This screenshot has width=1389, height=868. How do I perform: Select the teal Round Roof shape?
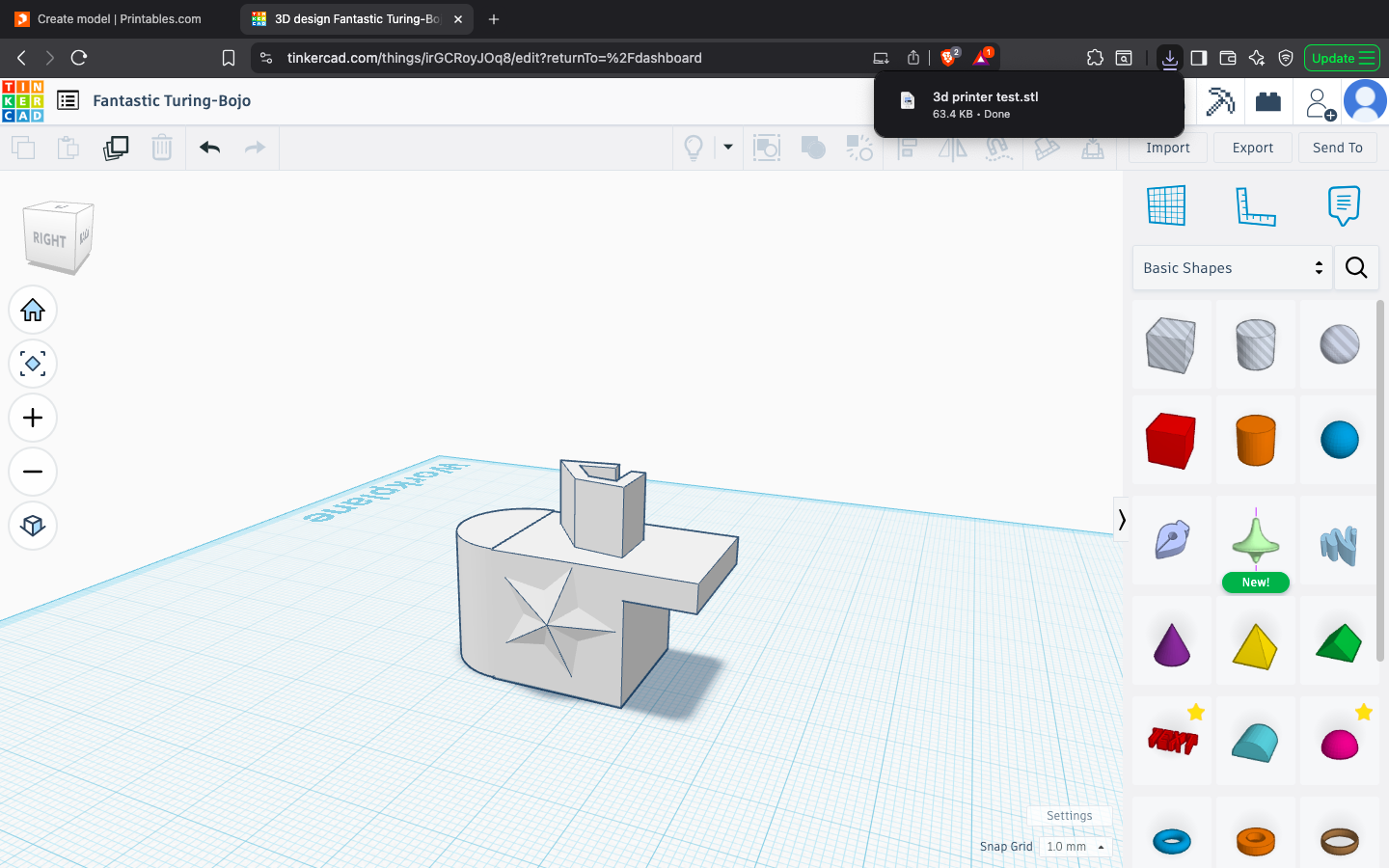(x=1255, y=743)
